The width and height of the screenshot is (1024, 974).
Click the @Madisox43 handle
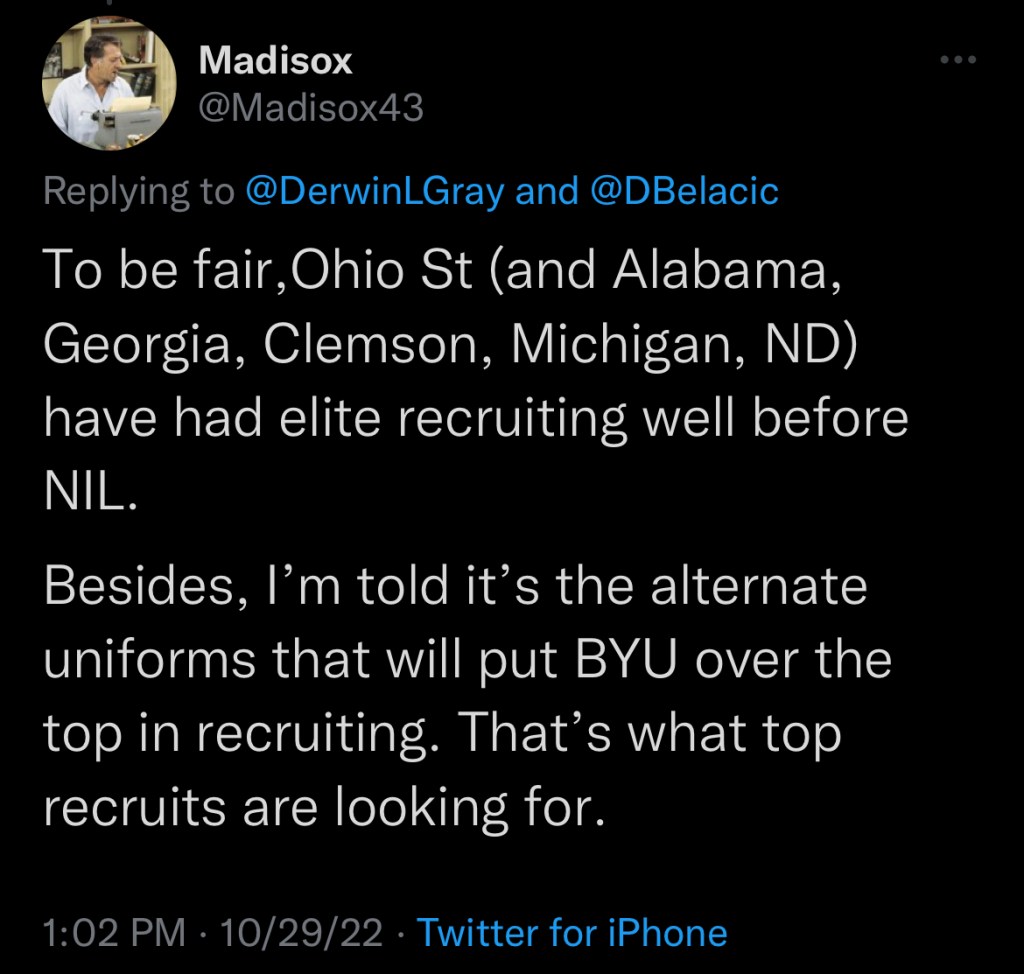(311, 108)
